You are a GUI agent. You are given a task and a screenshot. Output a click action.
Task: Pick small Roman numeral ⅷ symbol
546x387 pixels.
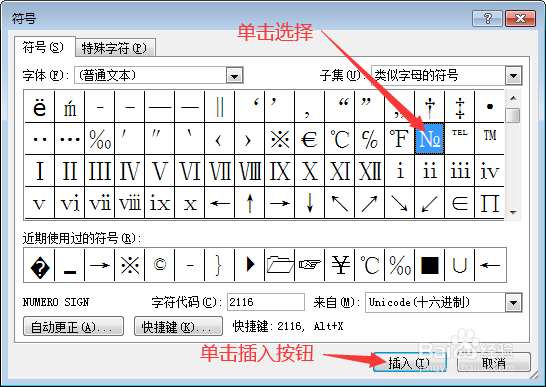(x=130, y=203)
